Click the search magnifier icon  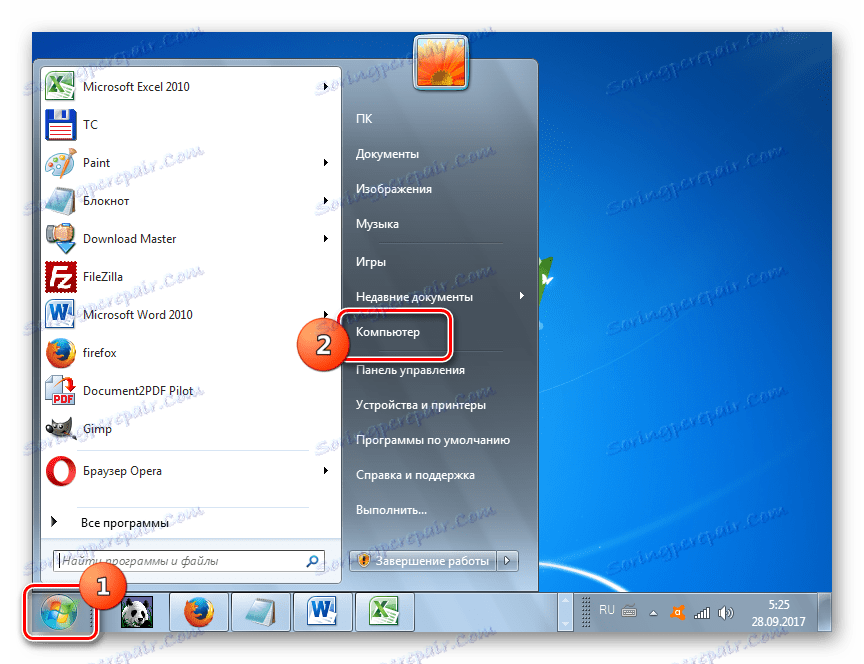(x=312, y=561)
